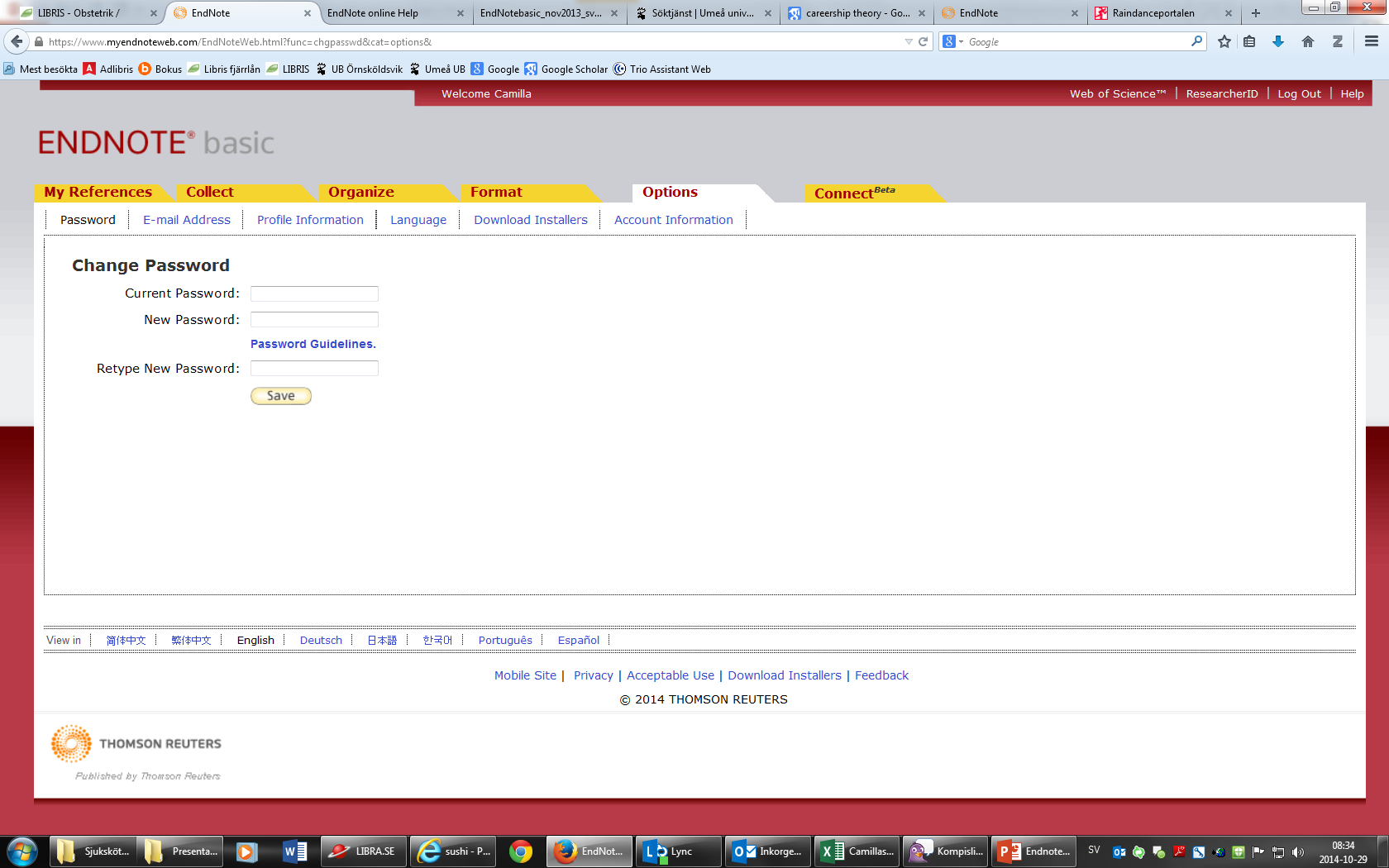Select the Account Information sub-tab

[674, 220]
